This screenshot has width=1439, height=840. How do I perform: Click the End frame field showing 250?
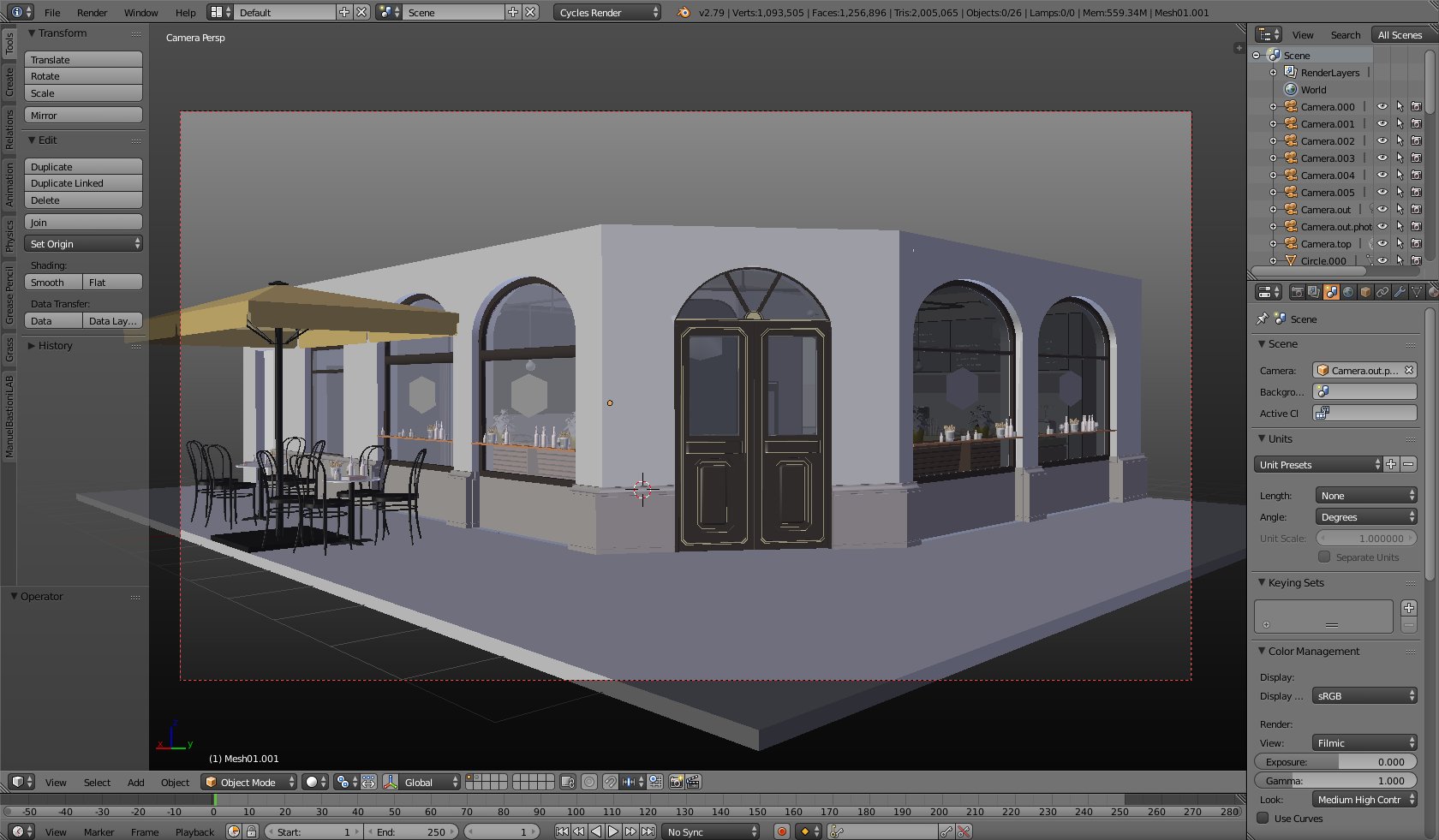click(411, 831)
